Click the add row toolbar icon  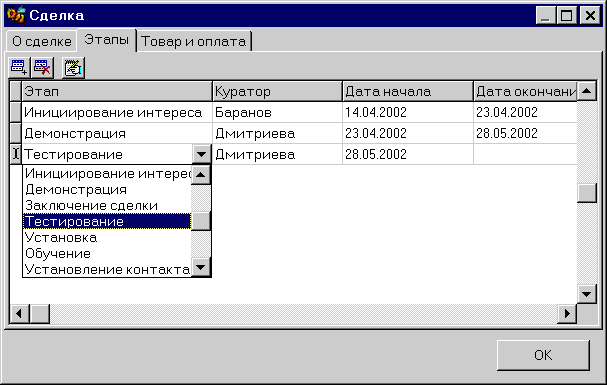point(19,67)
